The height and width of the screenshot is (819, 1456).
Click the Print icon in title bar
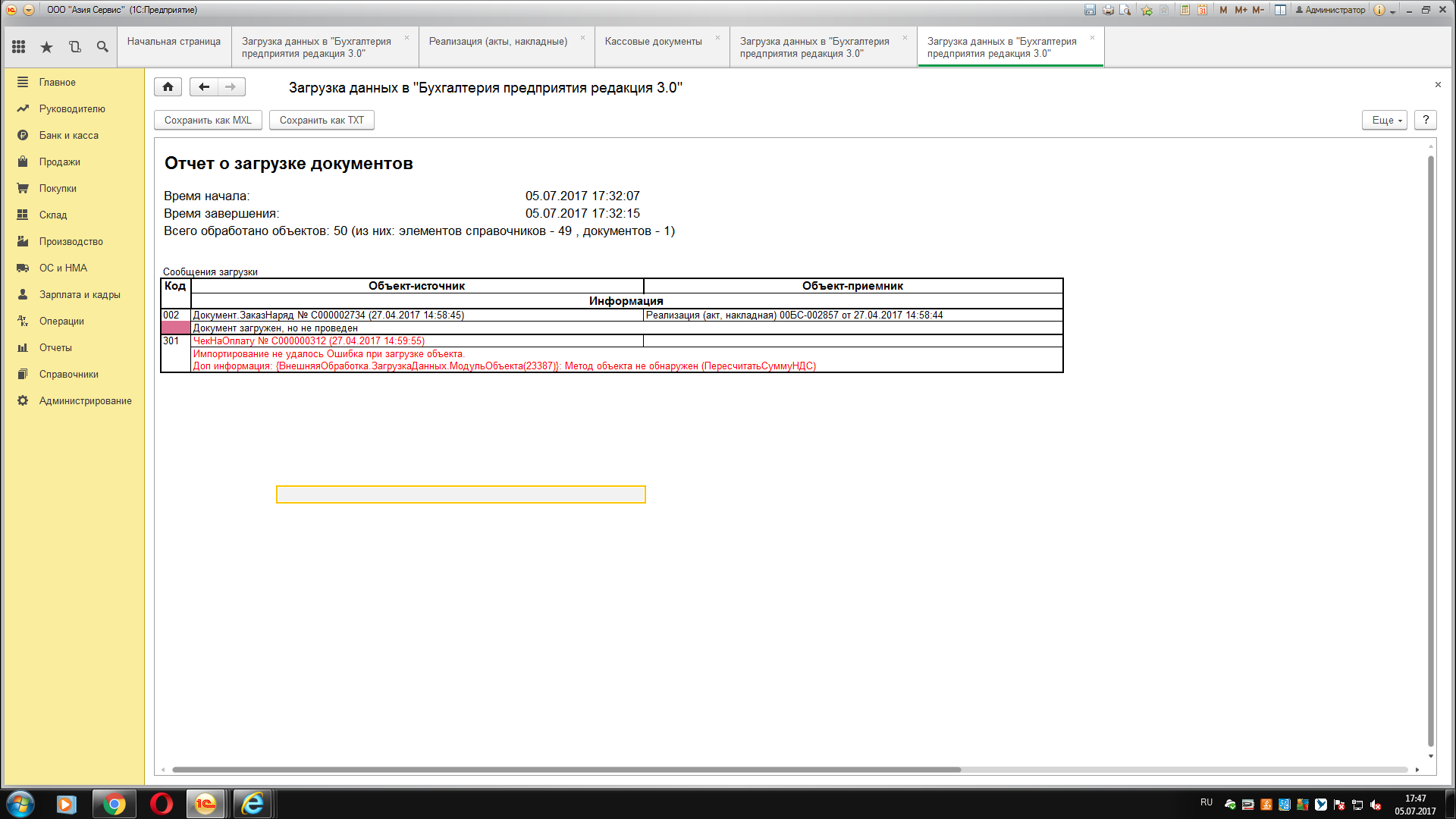(x=1108, y=10)
